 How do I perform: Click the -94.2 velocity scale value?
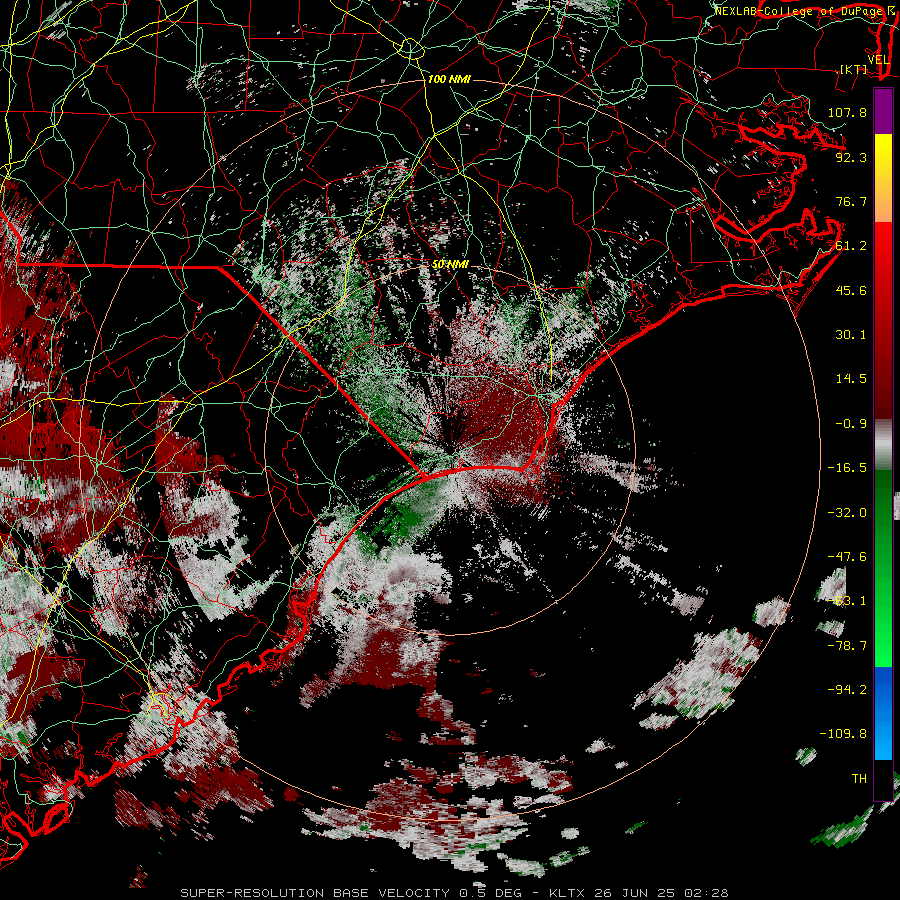coord(847,689)
